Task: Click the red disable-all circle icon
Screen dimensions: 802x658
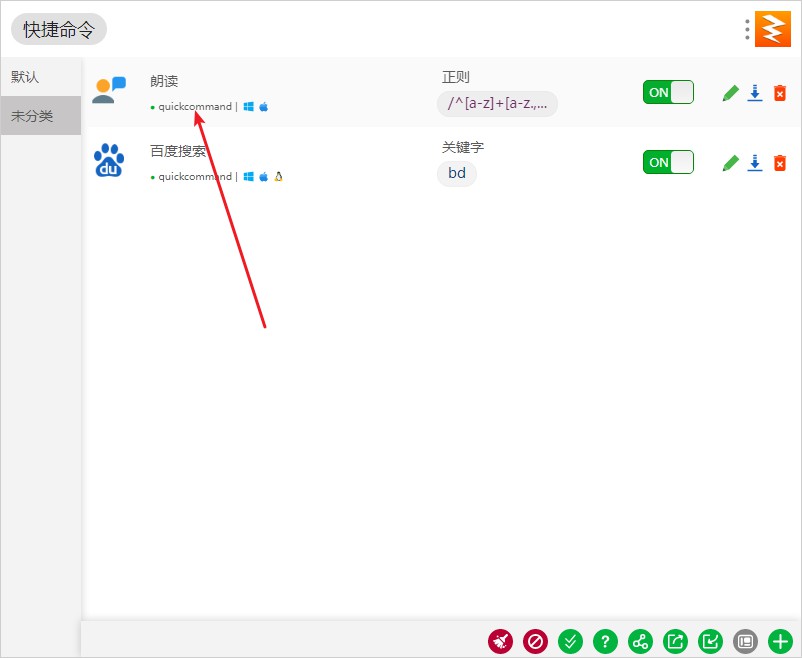Action: tap(536, 641)
